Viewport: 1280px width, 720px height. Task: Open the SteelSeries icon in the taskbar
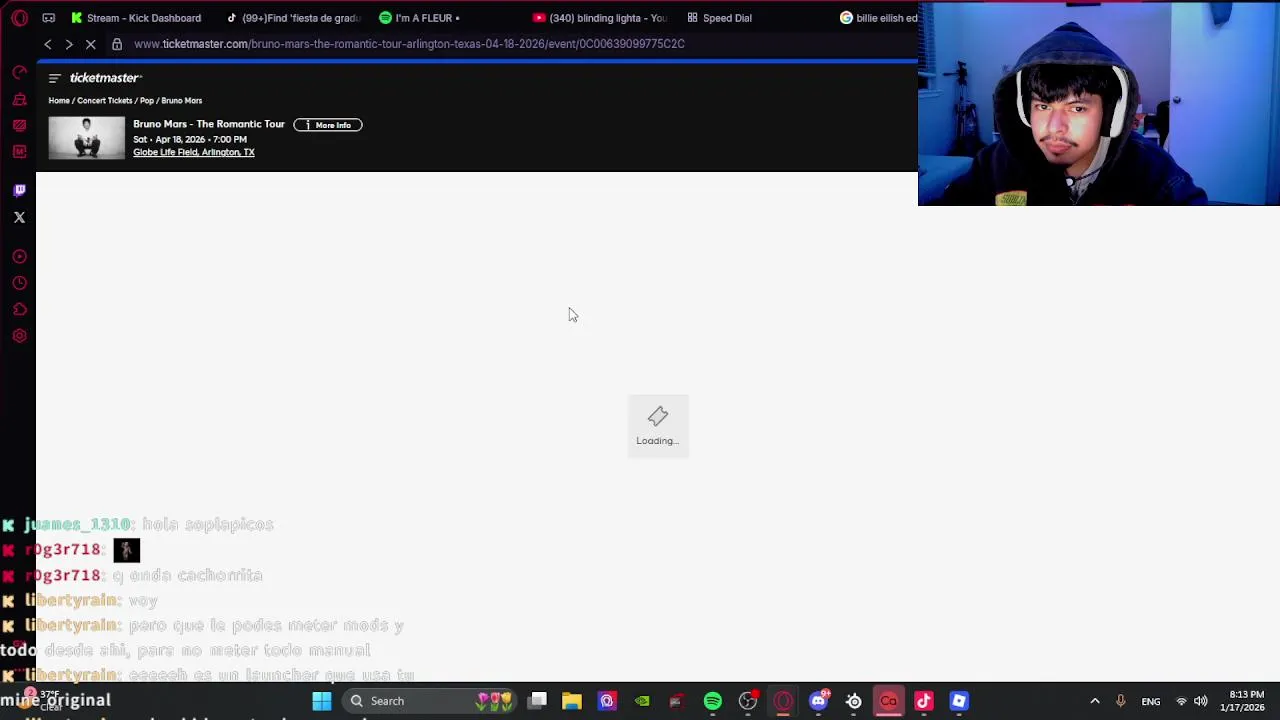point(854,701)
